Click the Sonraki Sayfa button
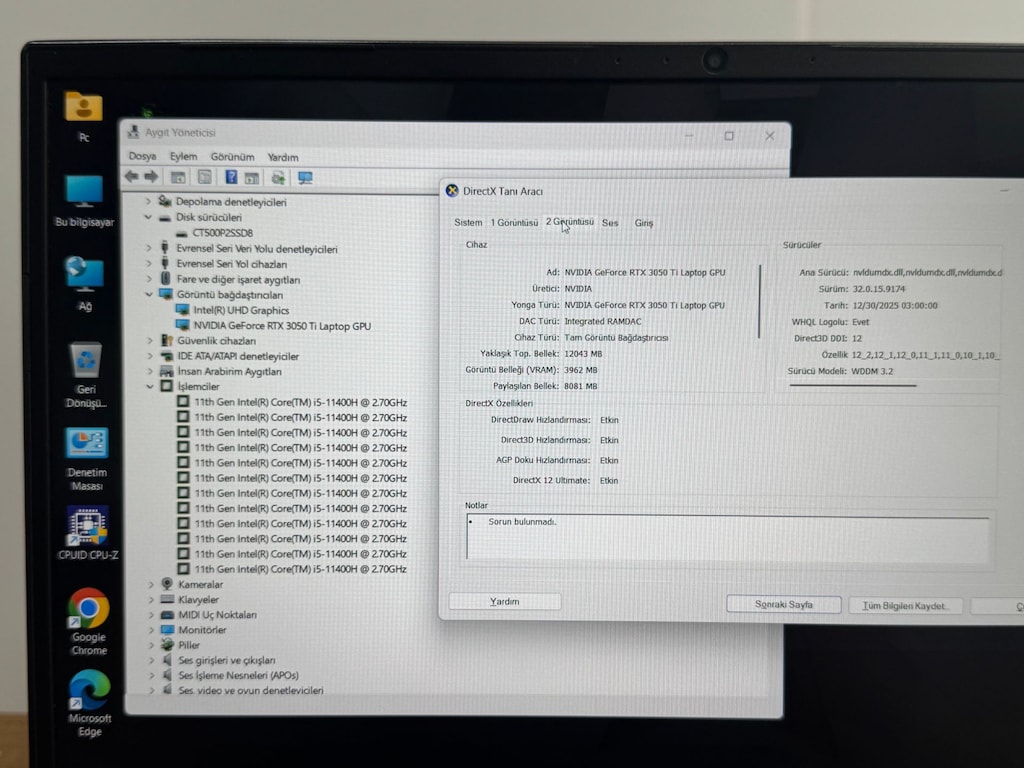 click(x=784, y=604)
